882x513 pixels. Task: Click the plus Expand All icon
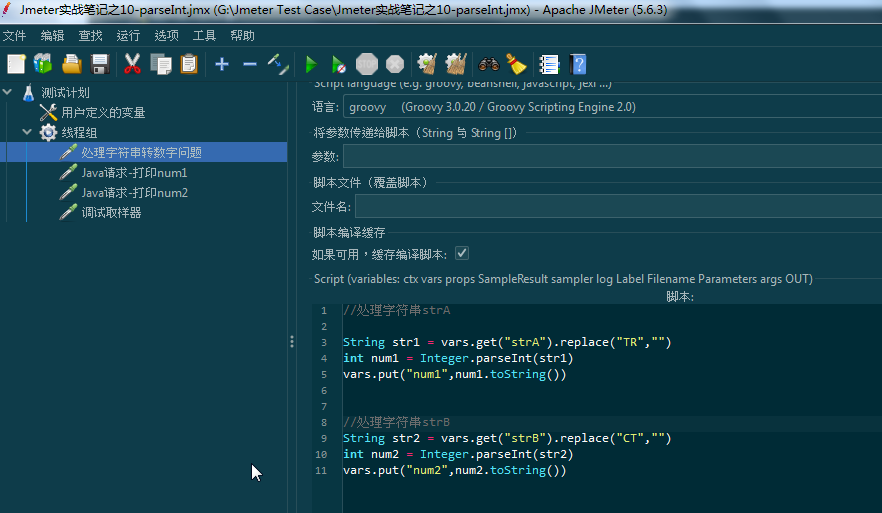(222, 64)
